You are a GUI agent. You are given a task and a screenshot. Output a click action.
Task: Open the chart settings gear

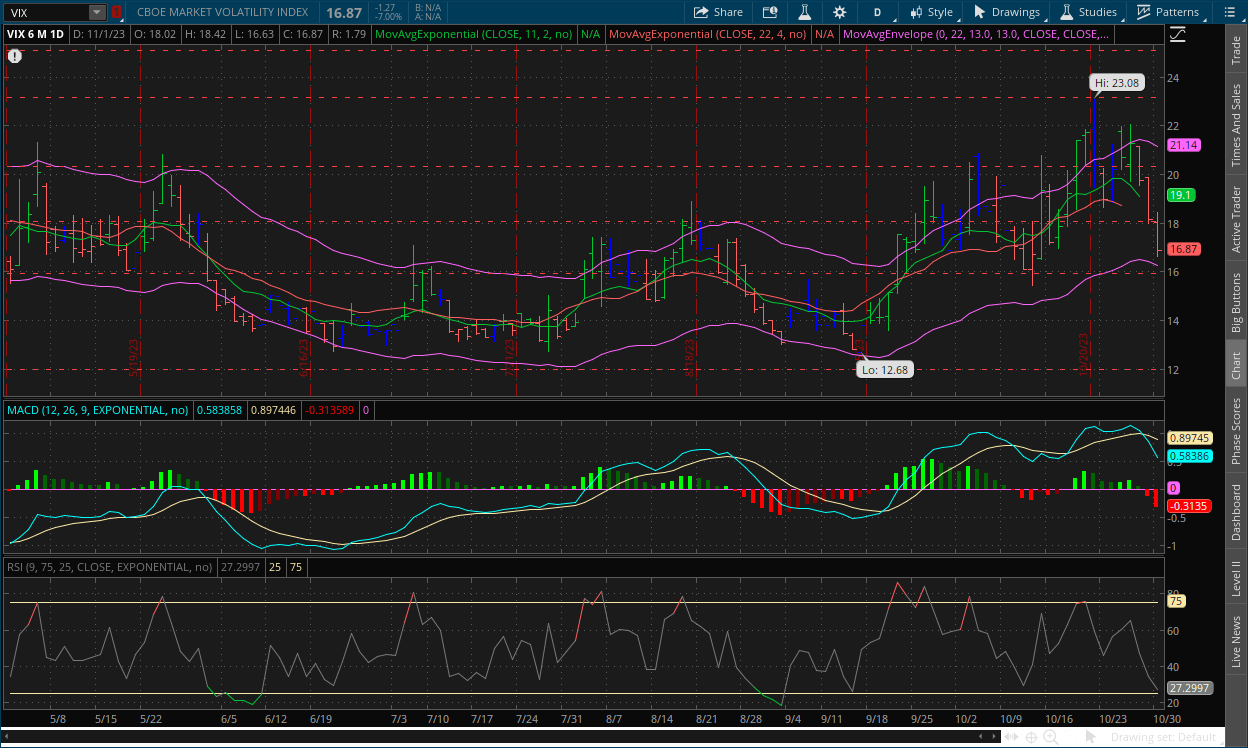tap(839, 12)
